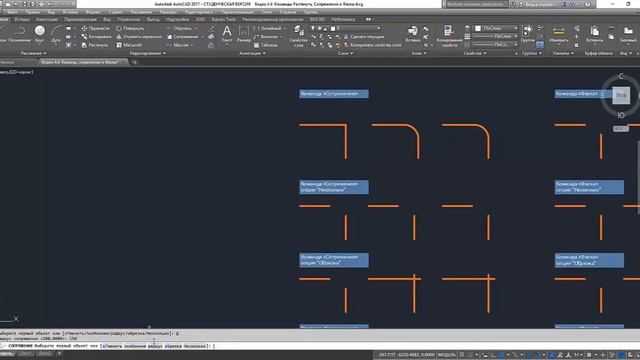Open the lineweight ПоСлою dropdown
The width and height of the screenshot is (640, 360).
[496, 36]
